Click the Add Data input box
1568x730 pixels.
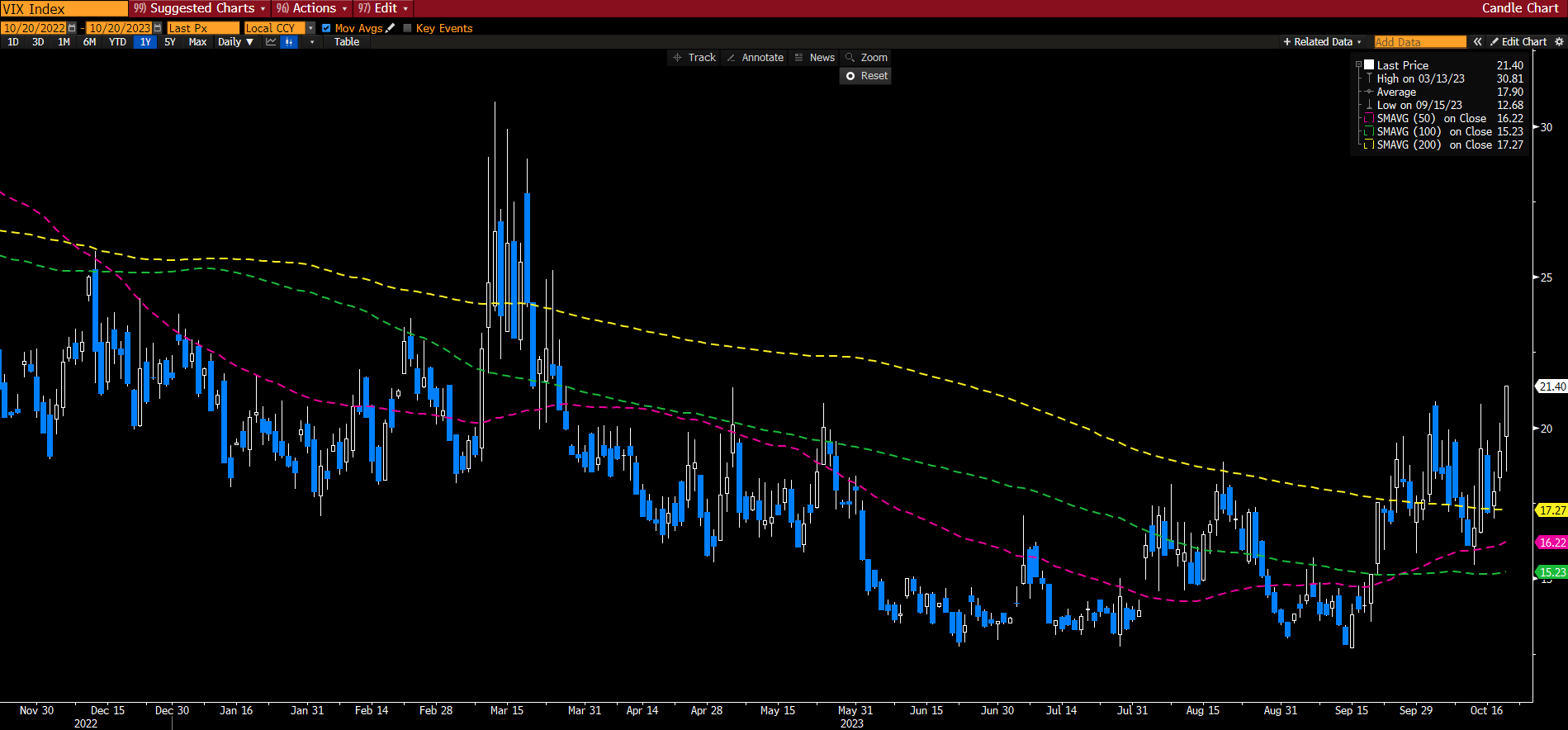1420,41
